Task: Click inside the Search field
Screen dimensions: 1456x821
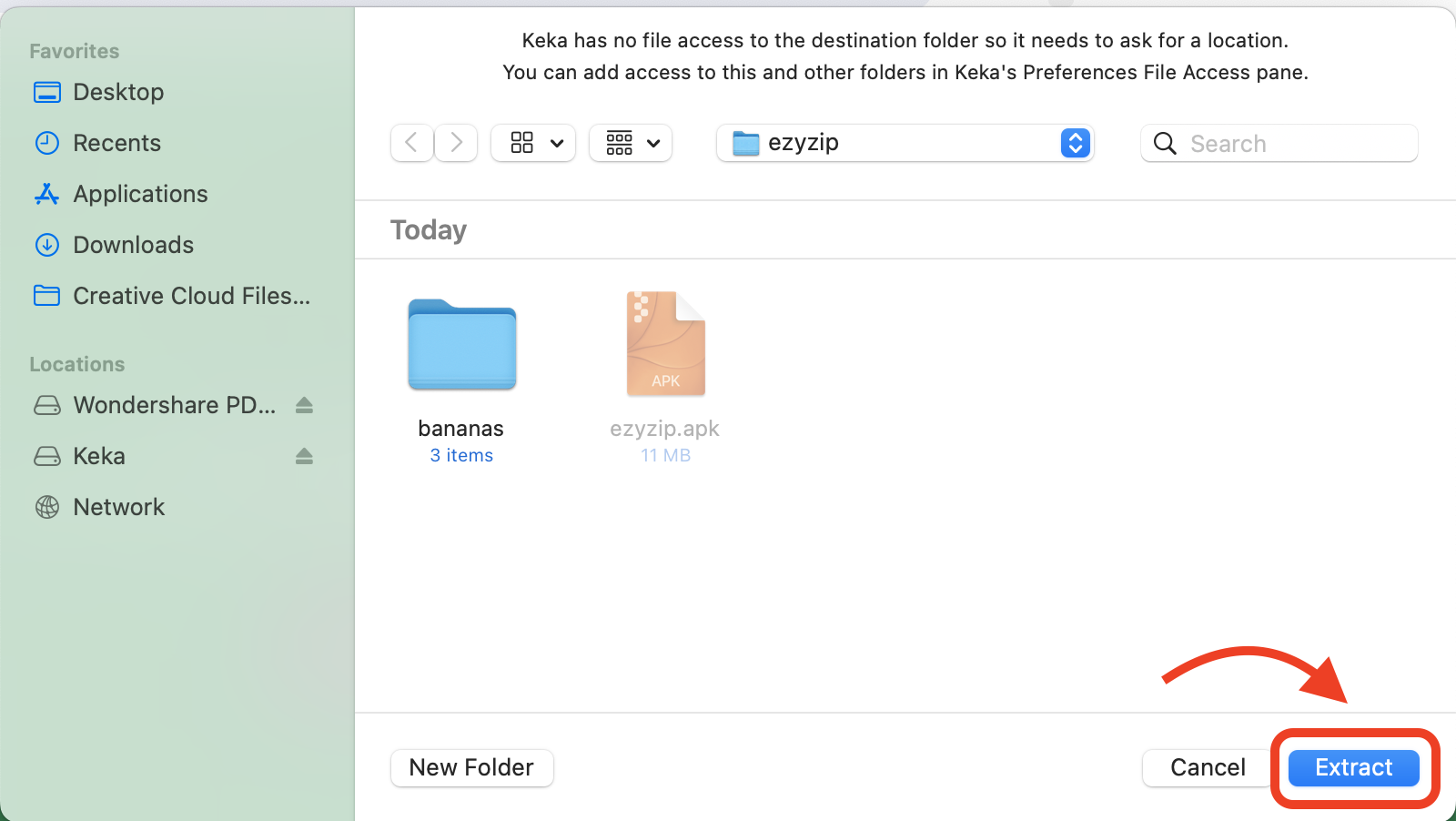Action: coord(1274,143)
